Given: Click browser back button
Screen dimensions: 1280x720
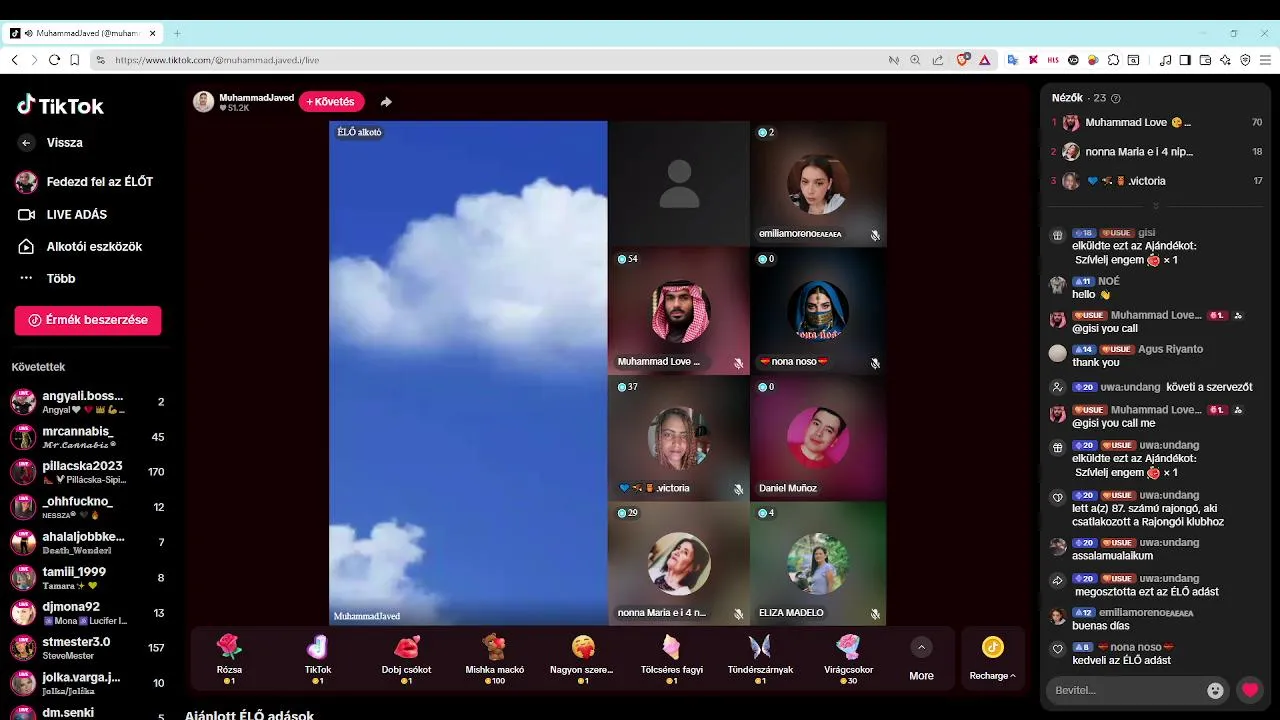Looking at the screenshot, I should [14, 60].
